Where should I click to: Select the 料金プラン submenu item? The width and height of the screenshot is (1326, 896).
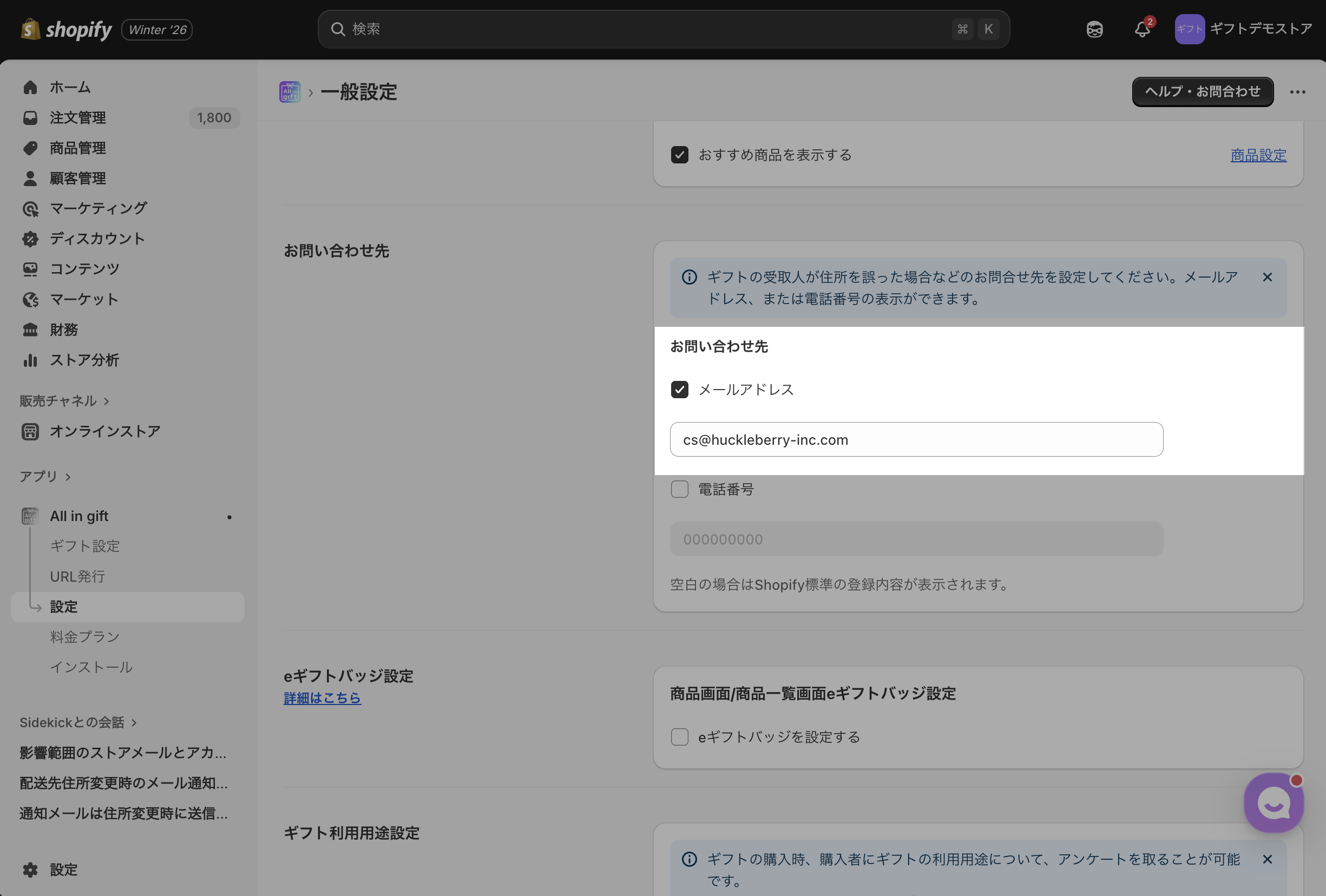coord(84,636)
